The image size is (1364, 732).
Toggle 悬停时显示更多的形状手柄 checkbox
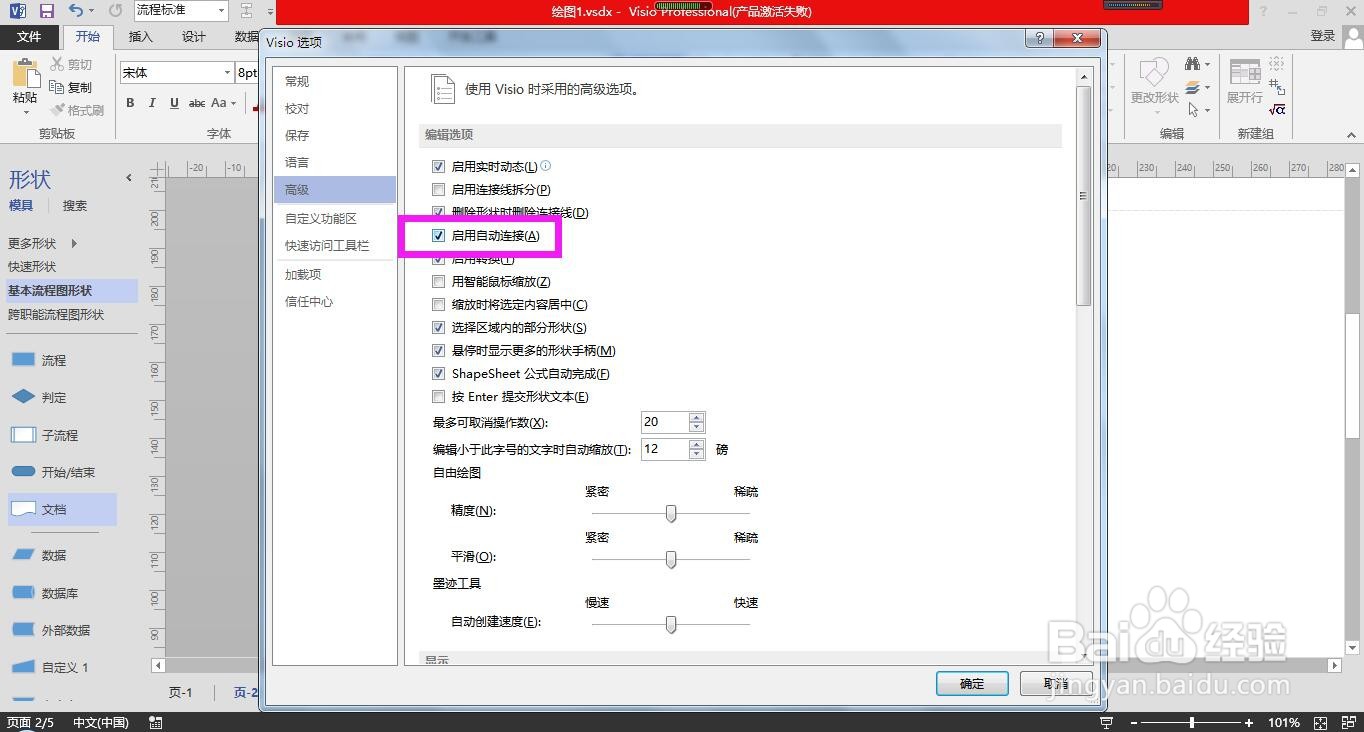coord(438,351)
